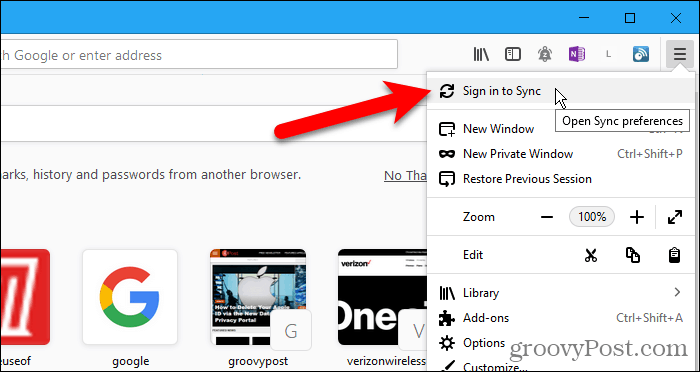Viewport: 700px width, 372px height.
Task: Click the L extension icon
Action: click(x=608, y=54)
